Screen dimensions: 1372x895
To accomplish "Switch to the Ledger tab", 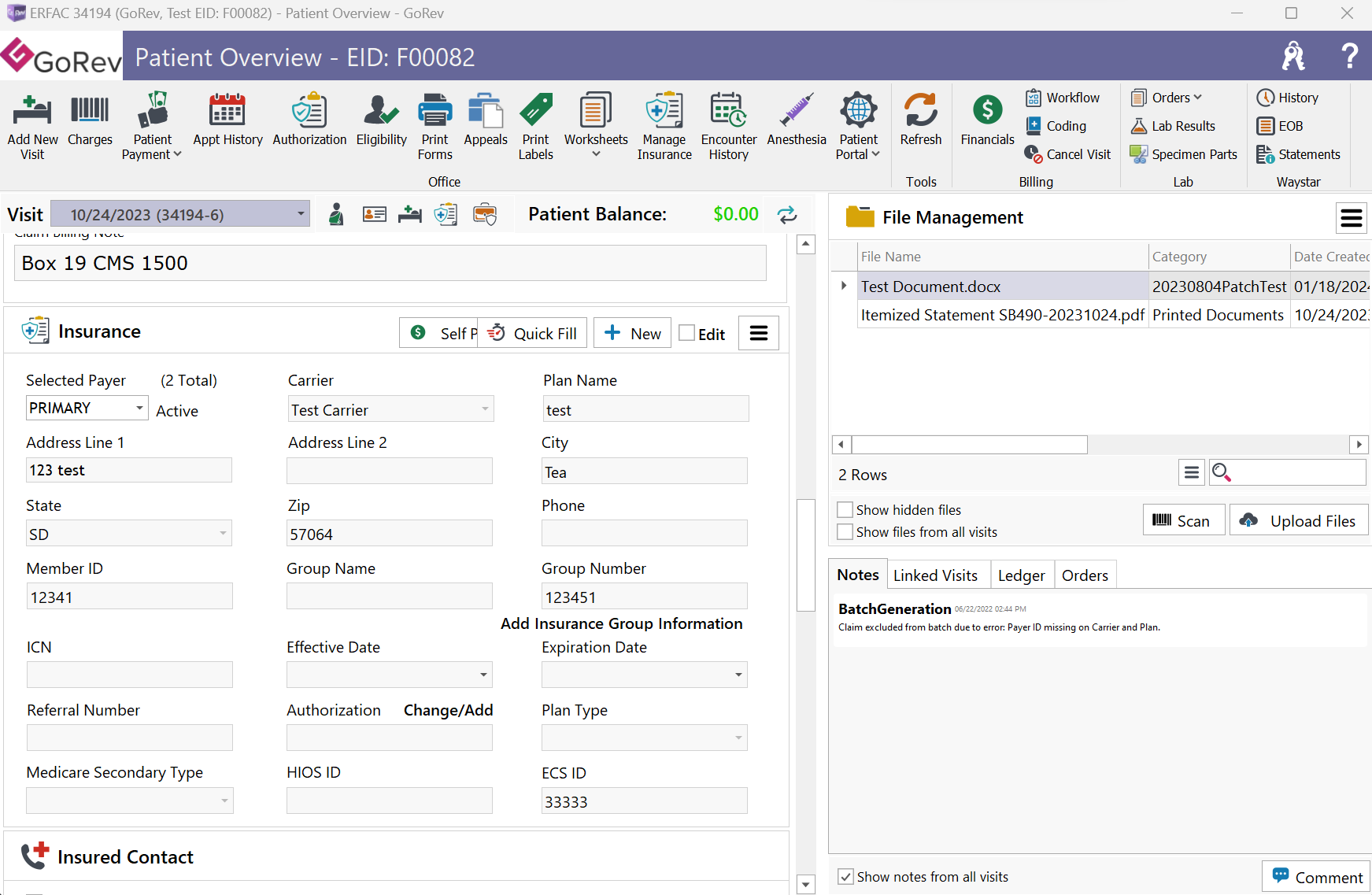I will tap(1021, 575).
